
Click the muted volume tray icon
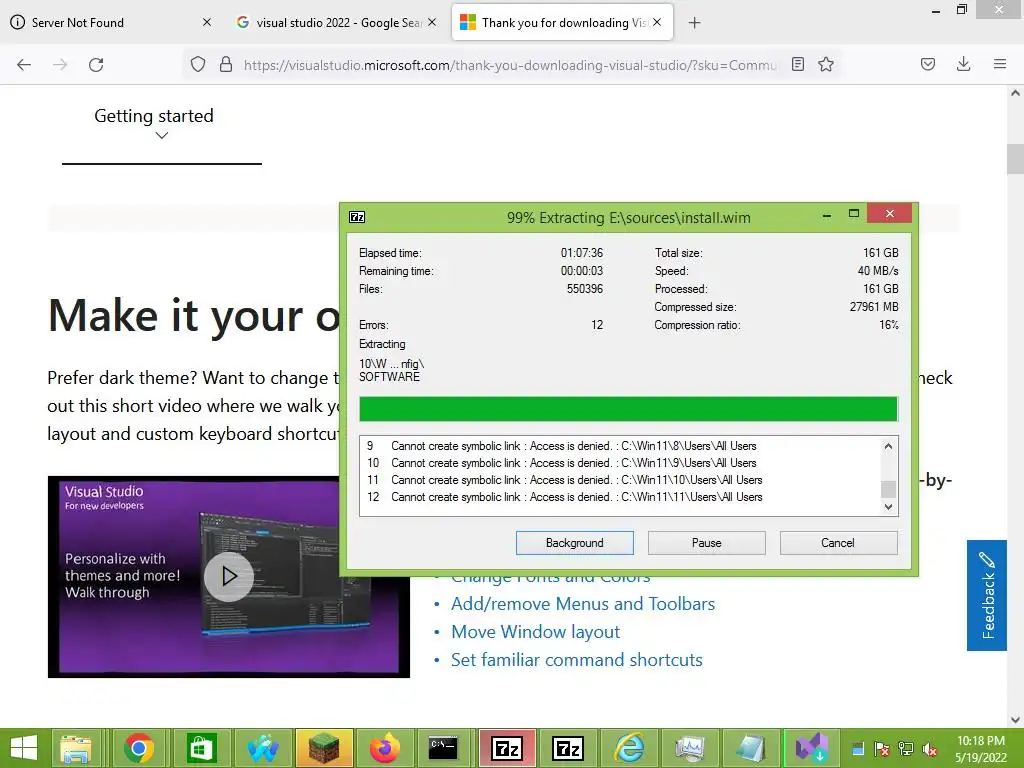point(929,749)
